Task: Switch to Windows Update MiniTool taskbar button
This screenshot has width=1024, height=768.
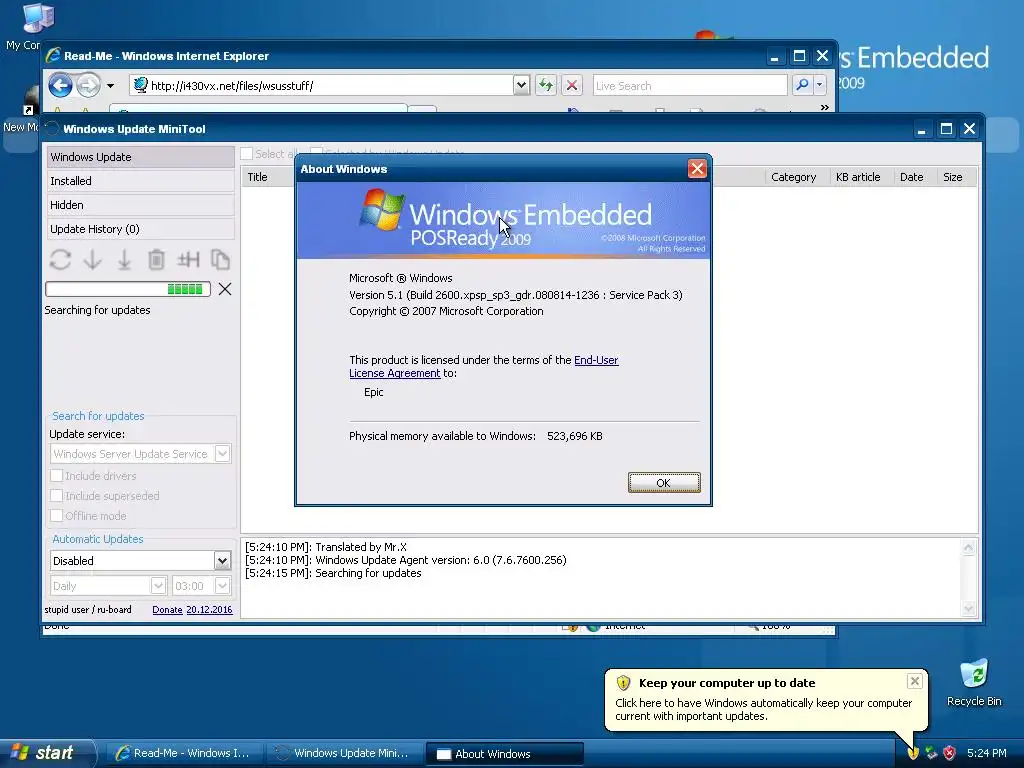Action: click(x=343, y=753)
